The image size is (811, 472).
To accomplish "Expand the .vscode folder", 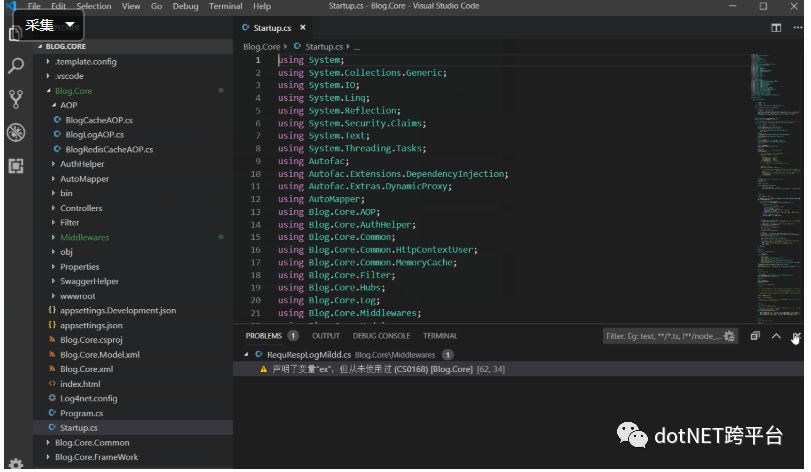I will click(x=48, y=76).
